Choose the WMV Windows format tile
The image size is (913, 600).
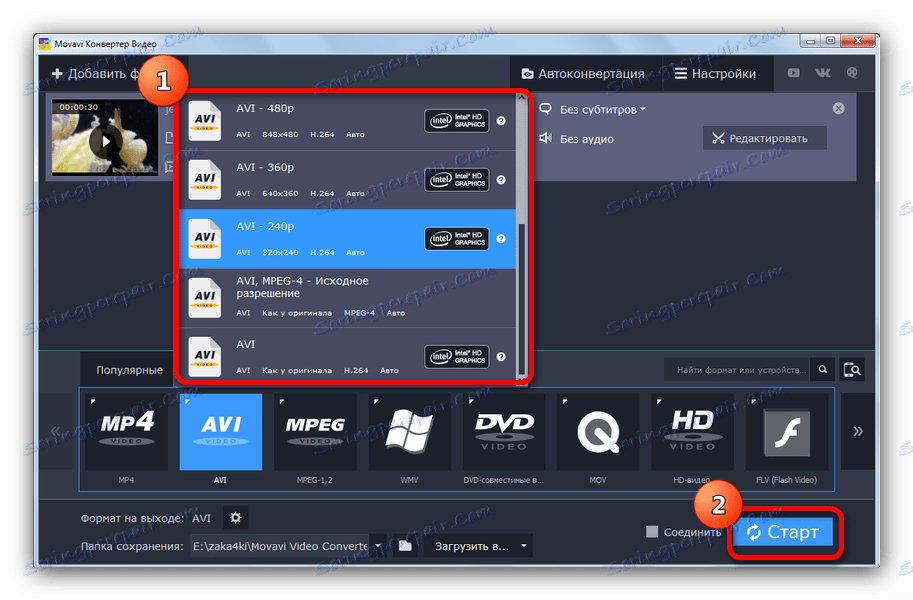click(409, 432)
